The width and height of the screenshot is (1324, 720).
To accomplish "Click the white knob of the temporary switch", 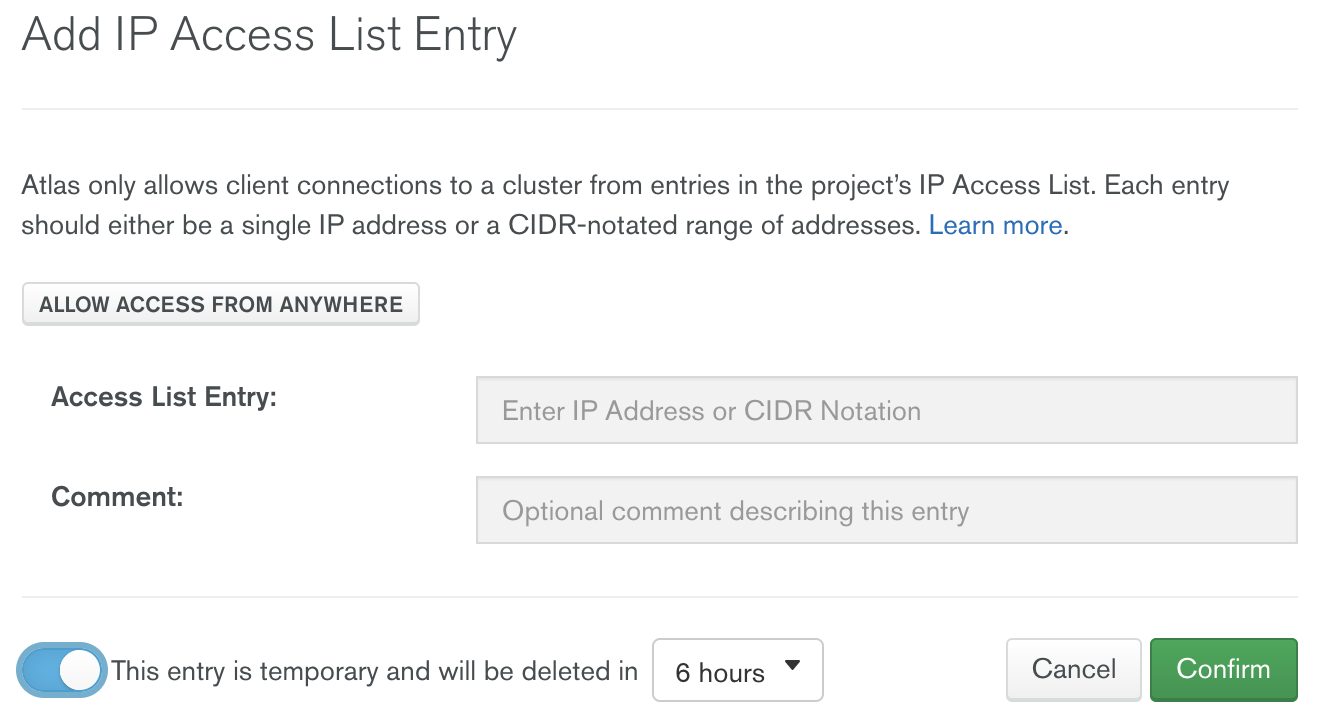I will click(80, 670).
